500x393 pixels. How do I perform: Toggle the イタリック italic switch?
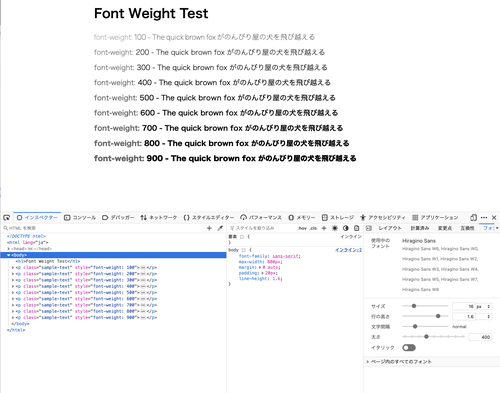409,348
